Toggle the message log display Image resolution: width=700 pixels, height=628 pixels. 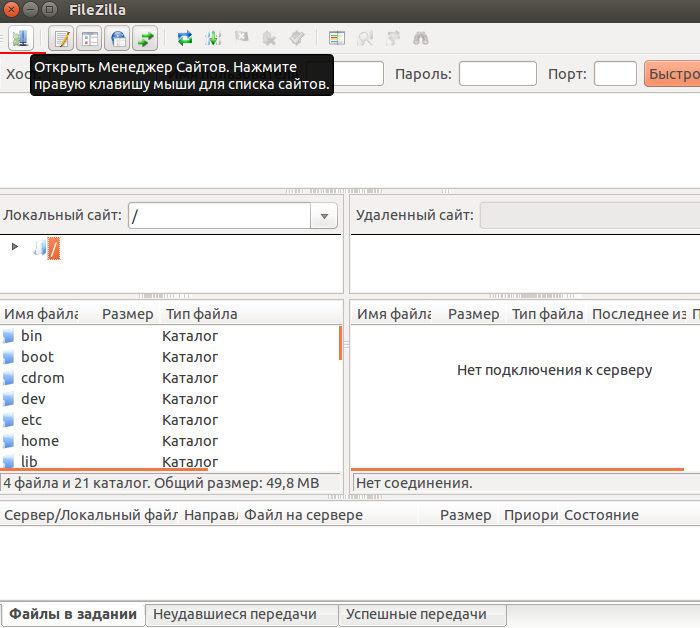[62, 38]
